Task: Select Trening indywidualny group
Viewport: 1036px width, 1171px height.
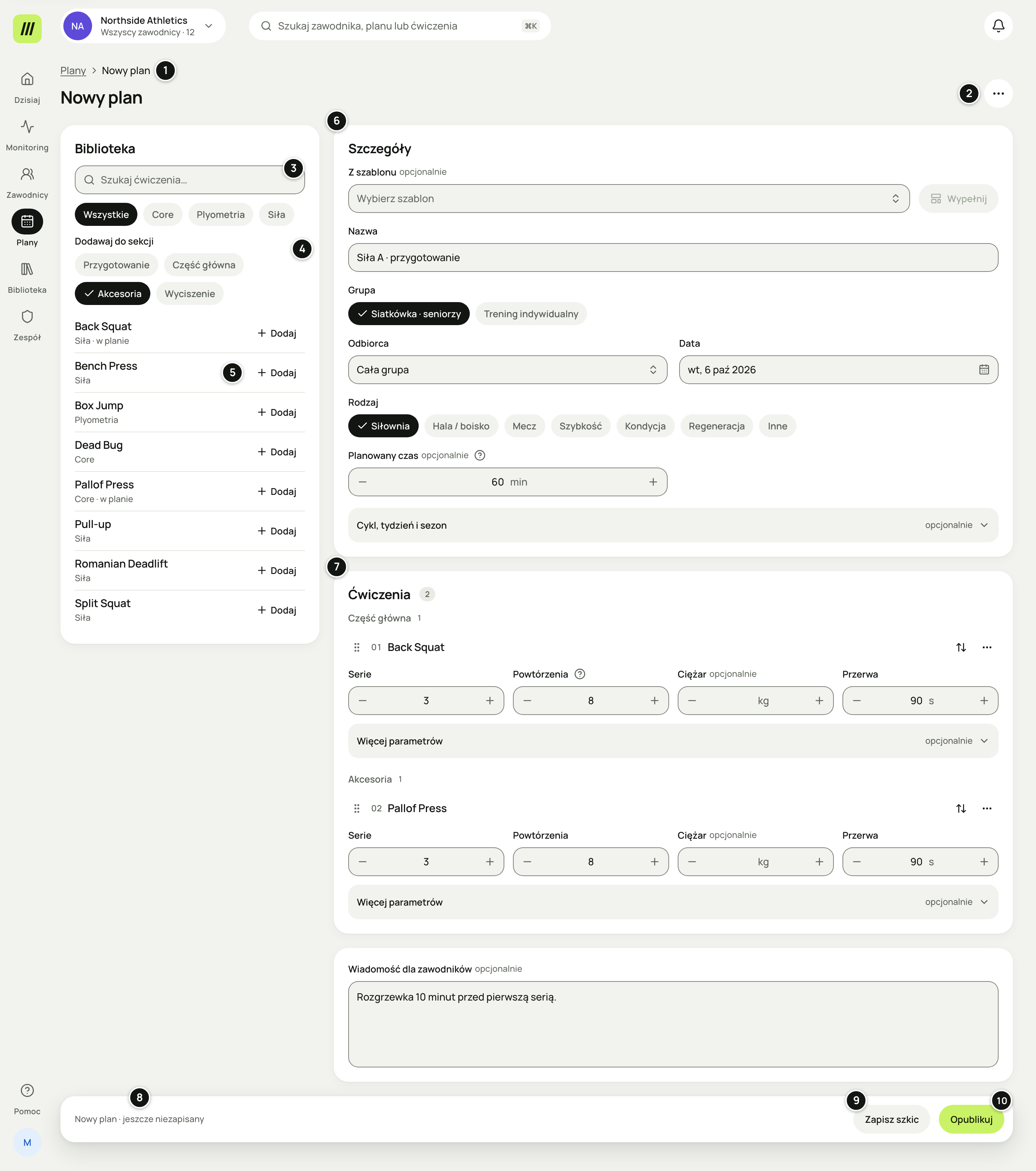Action: point(531,314)
